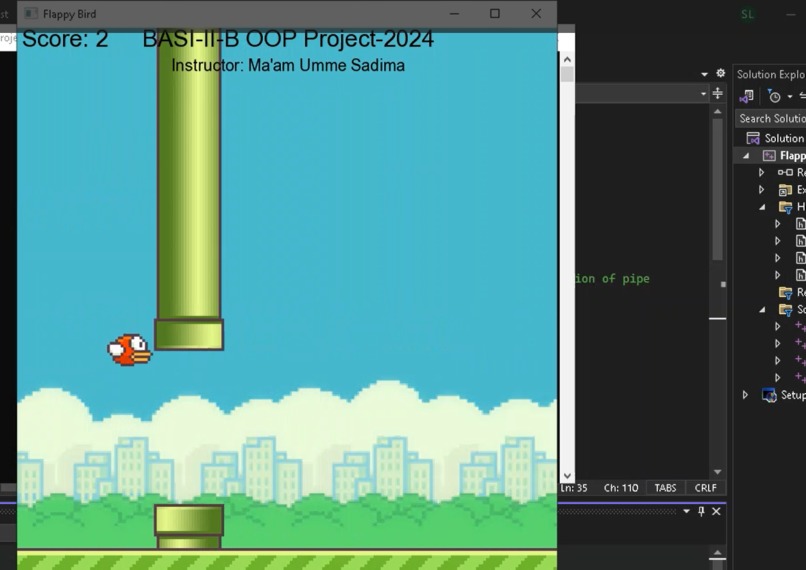806x570 pixels.
Task: Click the External Dependencies folder icon
Action: tap(785, 190)
